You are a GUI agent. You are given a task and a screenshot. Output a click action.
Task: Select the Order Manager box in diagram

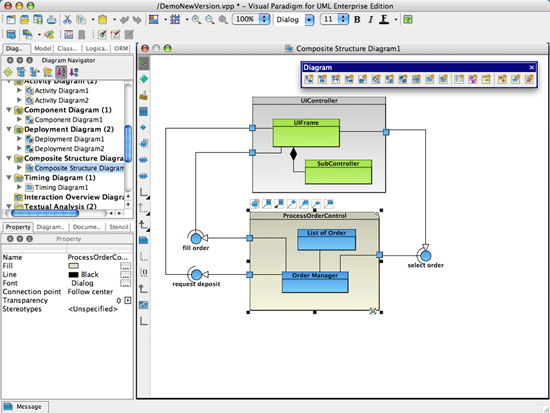pos(315,282)
